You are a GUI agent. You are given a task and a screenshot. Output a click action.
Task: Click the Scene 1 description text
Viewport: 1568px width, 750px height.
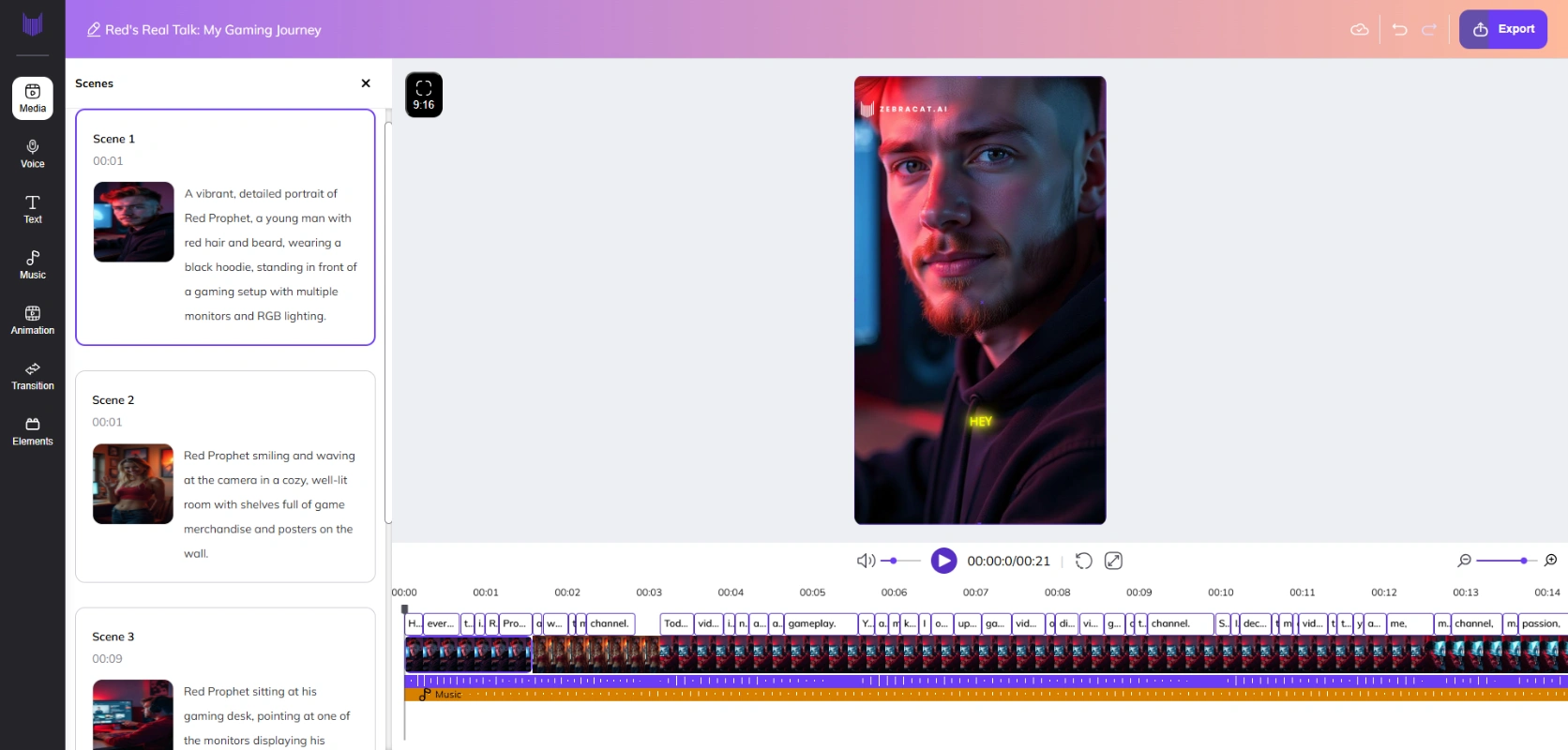point(271,255)
